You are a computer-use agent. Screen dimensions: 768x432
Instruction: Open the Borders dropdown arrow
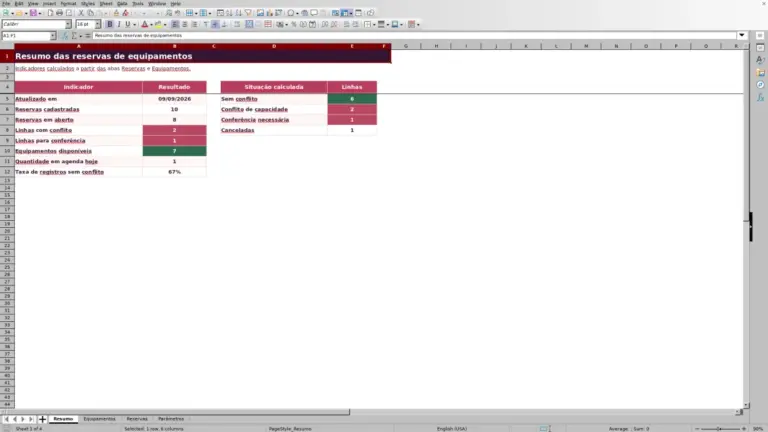[374, 24]
